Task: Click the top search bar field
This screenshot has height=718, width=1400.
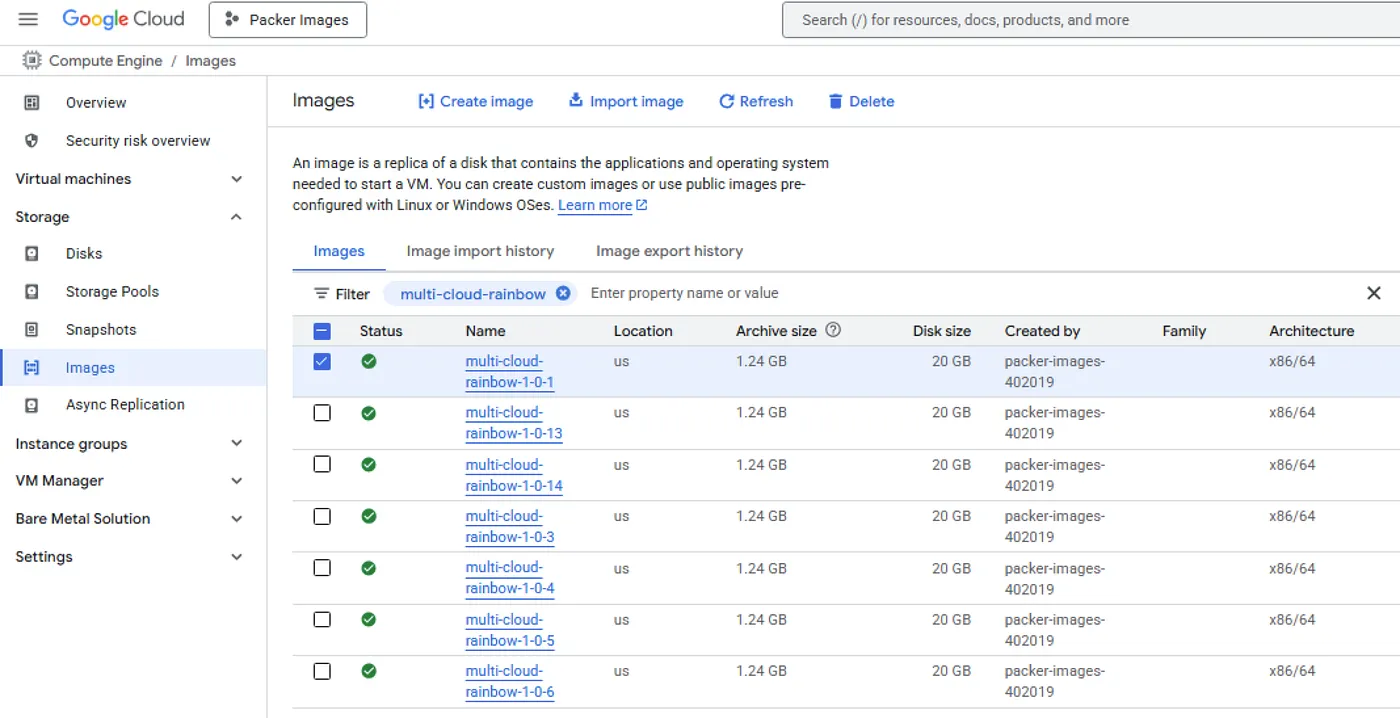Action: pyautogui.click(x=1090, y=20)
